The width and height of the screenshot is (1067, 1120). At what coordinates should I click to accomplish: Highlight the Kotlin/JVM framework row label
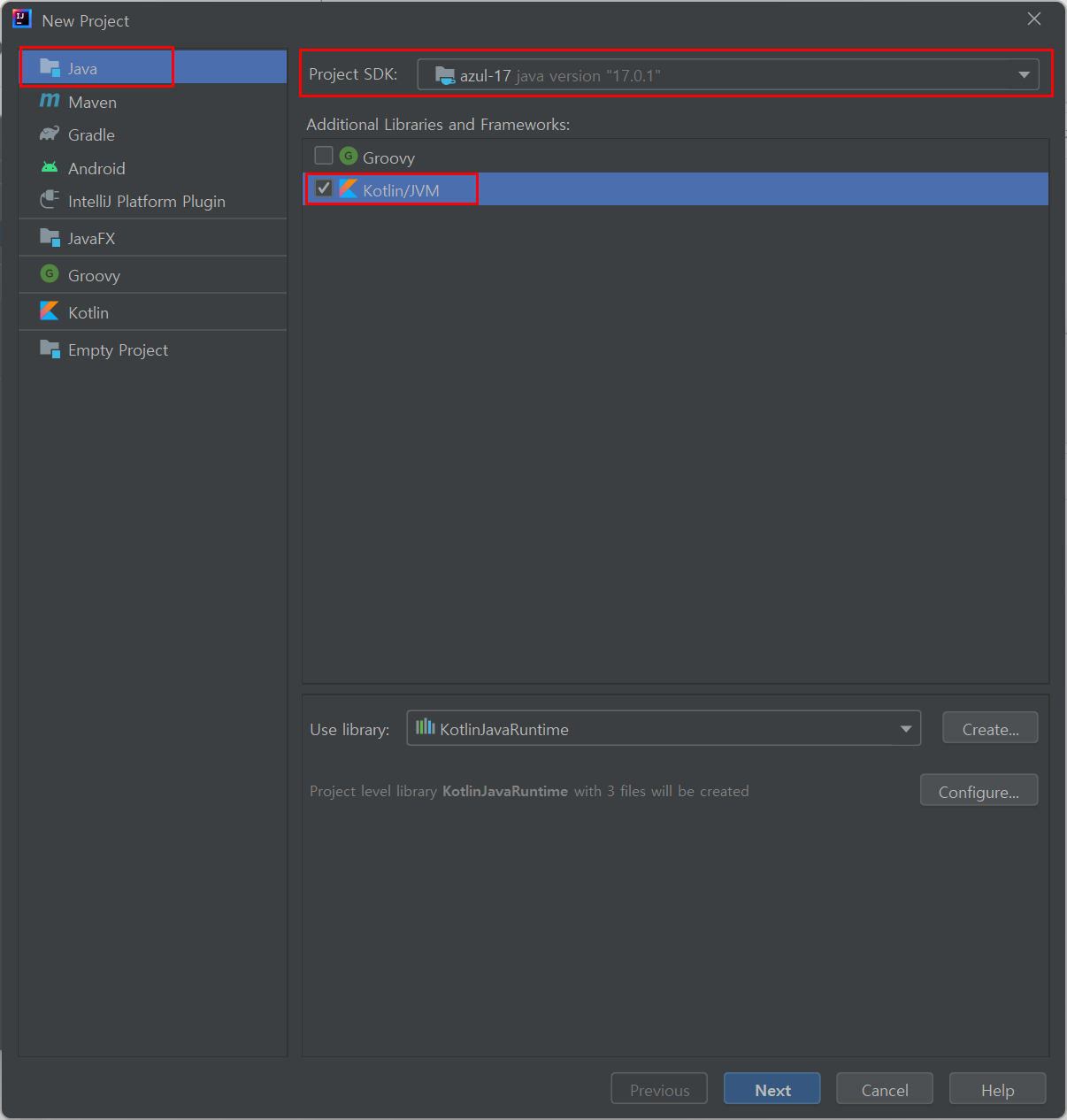click(x=401, y=190)
